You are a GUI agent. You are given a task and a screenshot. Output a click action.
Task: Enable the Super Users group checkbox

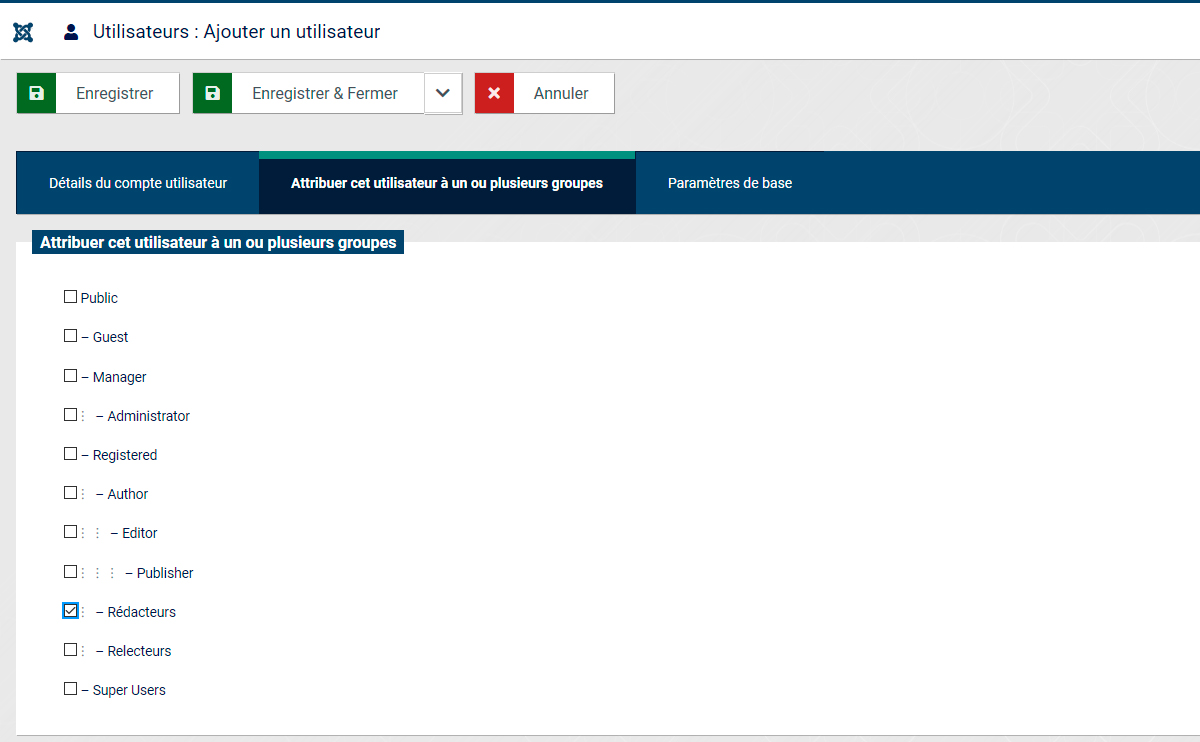point(70,689)
